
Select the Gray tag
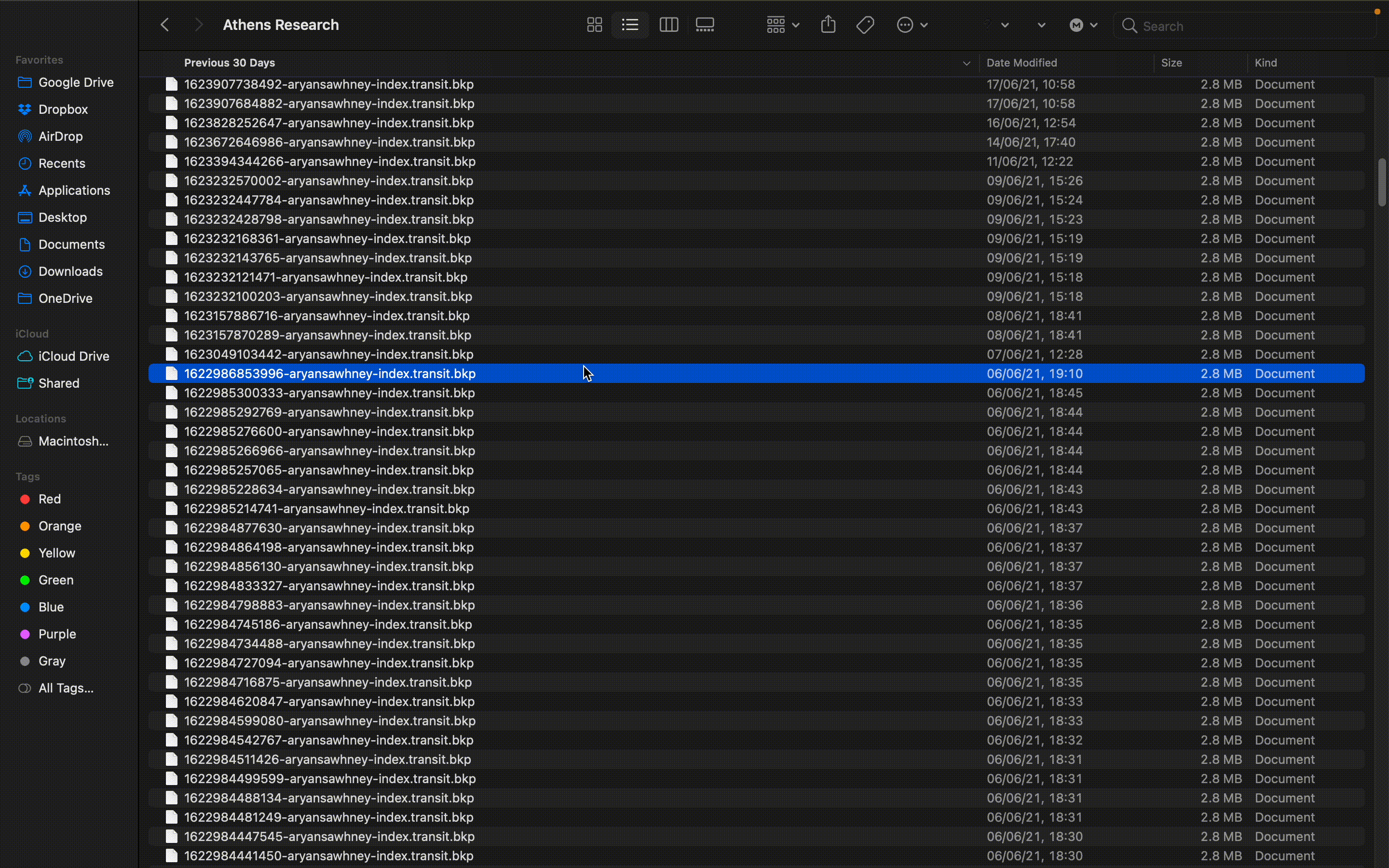coord(42,661)
